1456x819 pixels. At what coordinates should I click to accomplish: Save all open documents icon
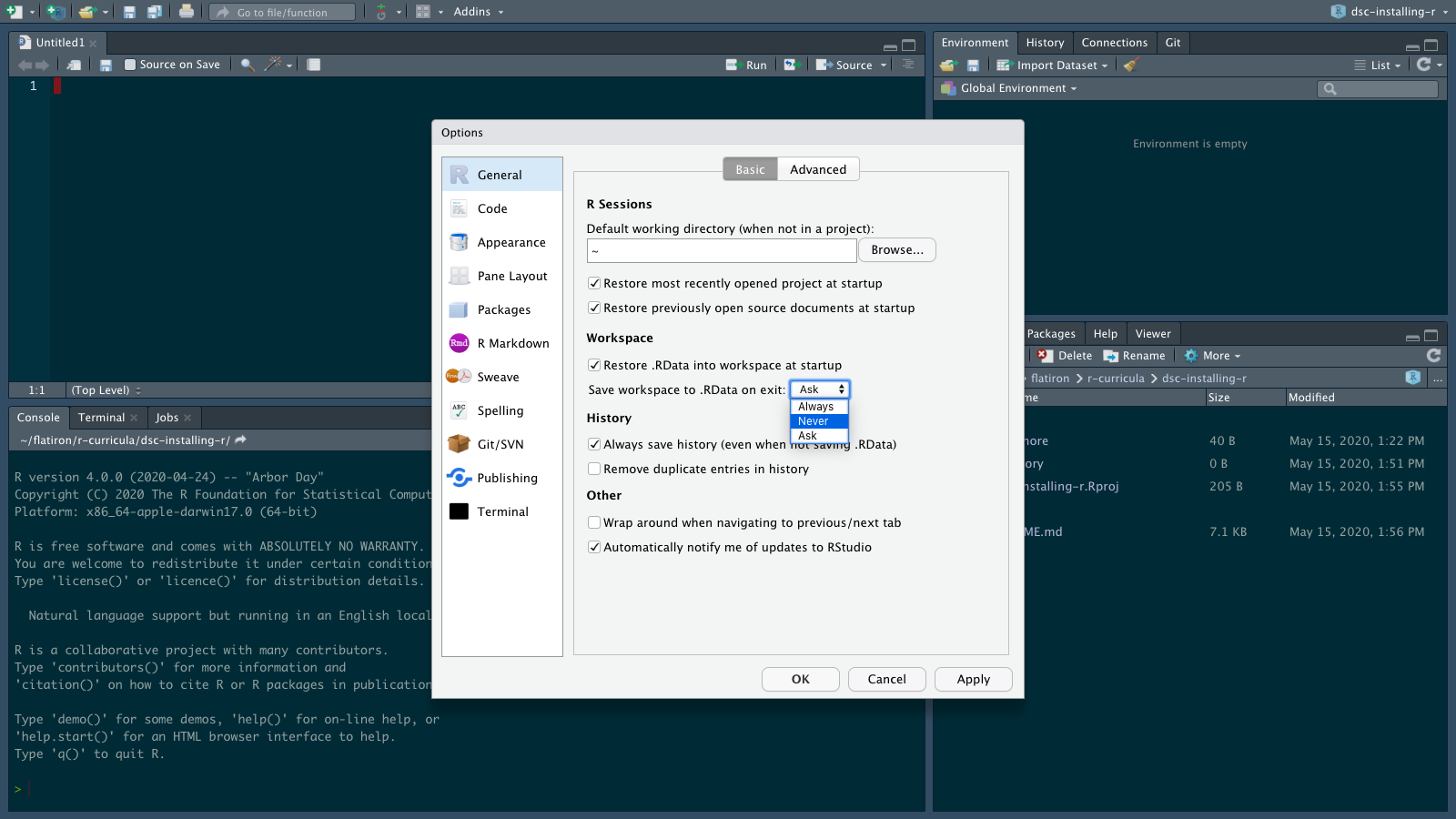pyautogui.click(x=154, y=12)
